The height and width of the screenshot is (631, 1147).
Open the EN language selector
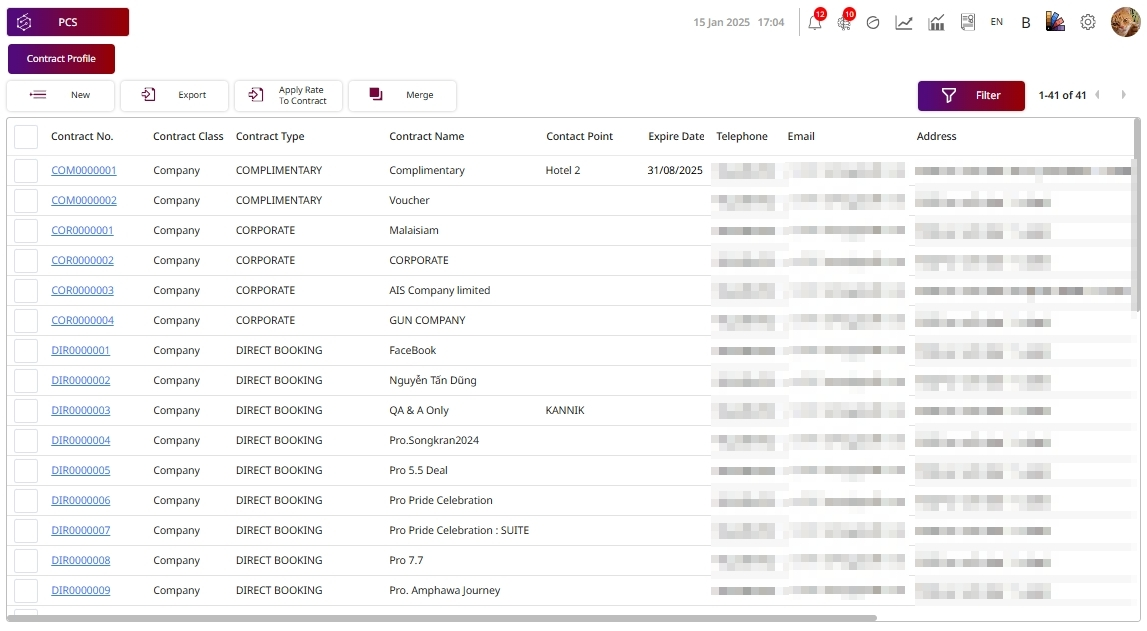[997, 22]
